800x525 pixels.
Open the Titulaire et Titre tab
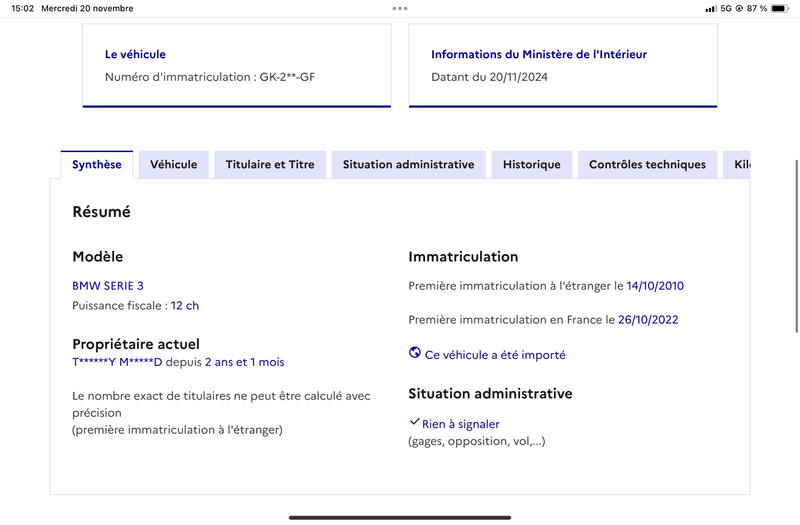pyautogui.click(x=270, y=164)
